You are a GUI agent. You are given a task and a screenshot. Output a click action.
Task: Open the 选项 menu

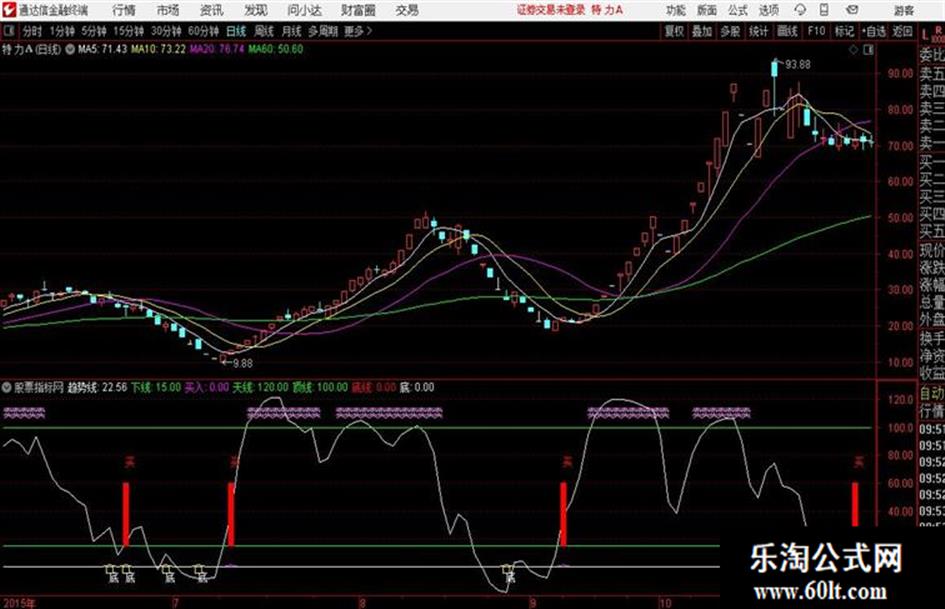pyautogui.click(x=768, y=10)
